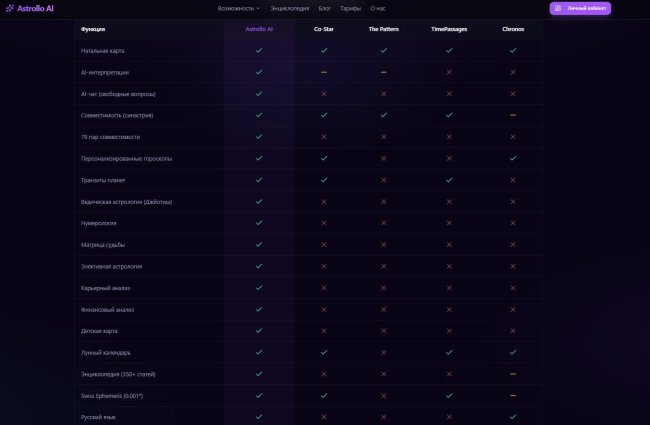Click the Co-Star column header
The width and height of the screenshot is (650, 425).
point(324,29)
